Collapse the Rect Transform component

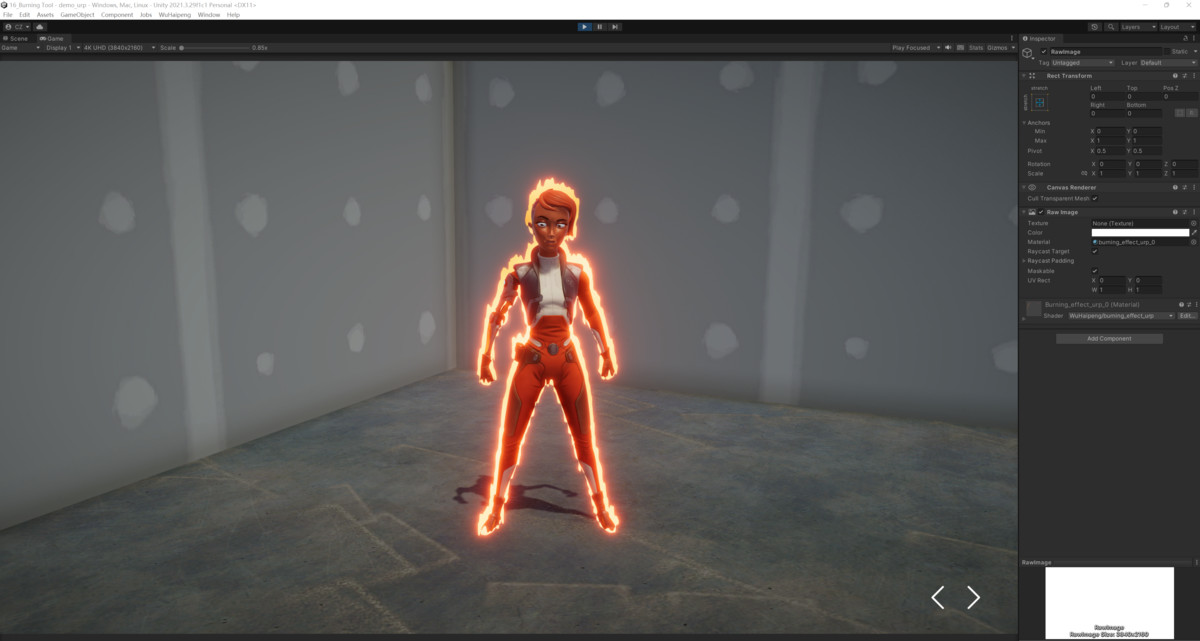click(1023, 76)
